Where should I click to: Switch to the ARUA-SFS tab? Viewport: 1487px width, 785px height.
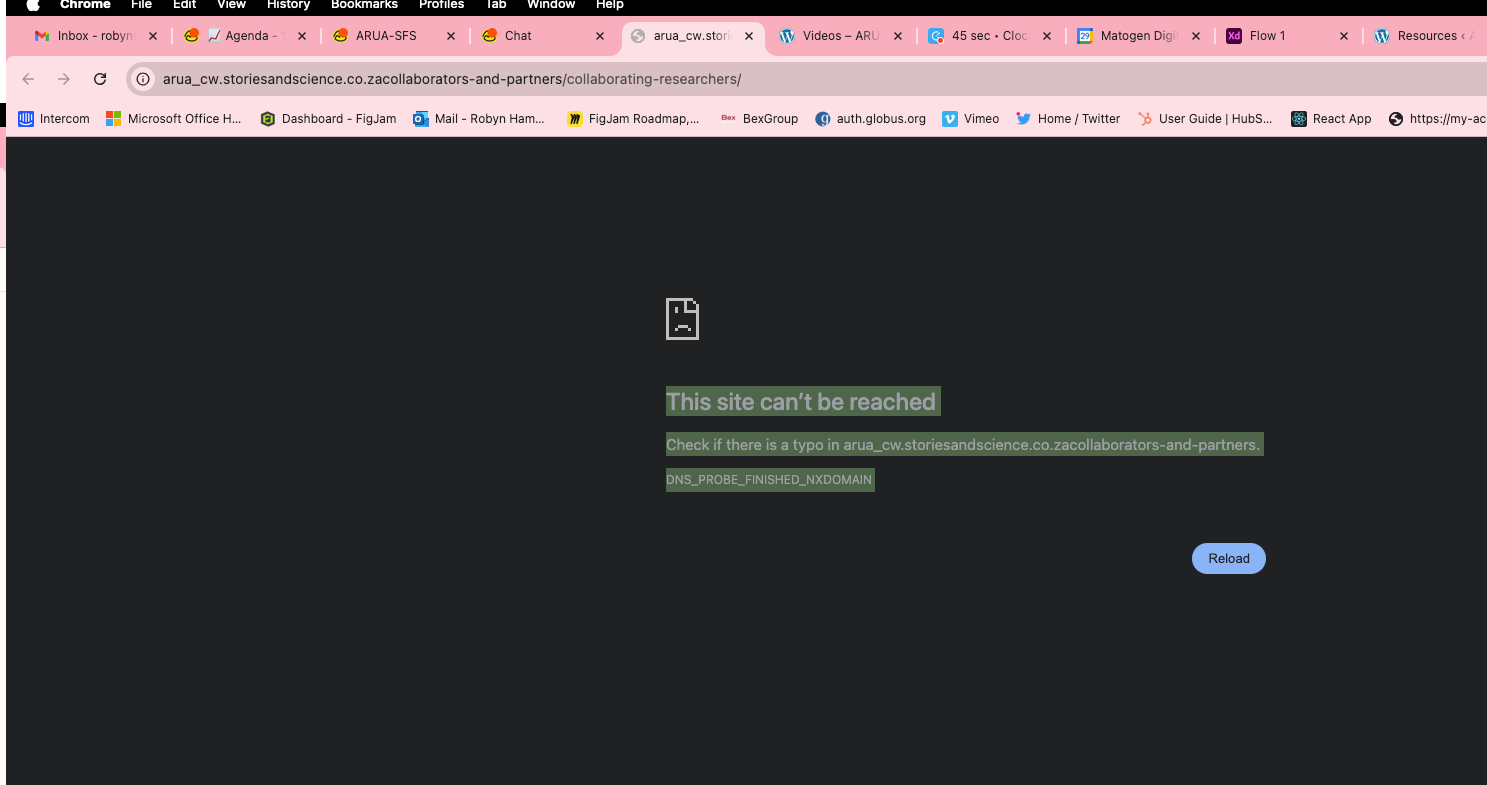(385, 36)
